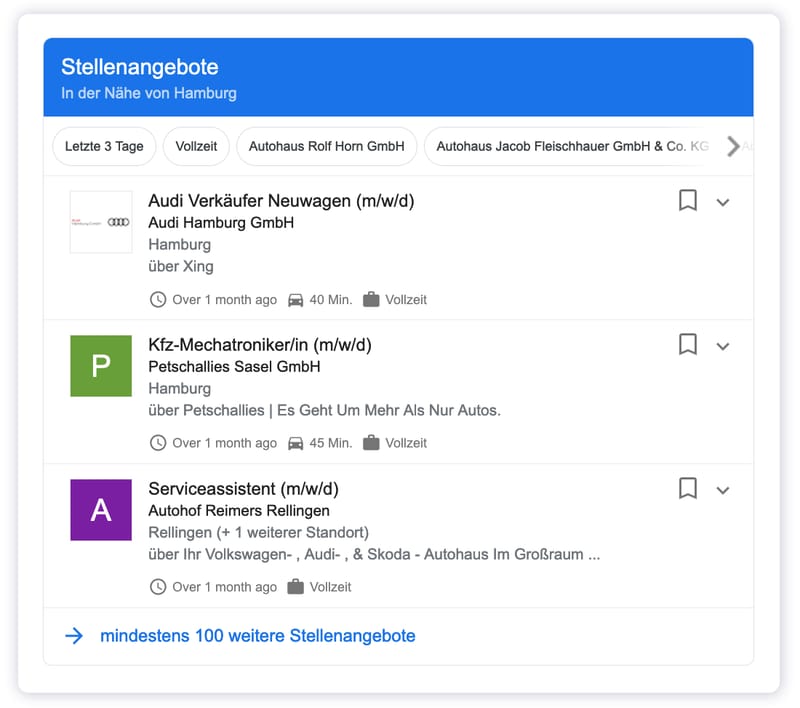Screen dimensions: 800x708
Task: Filter by Autohaus Rolf Horn GmbH
Action: coord(327,146)
